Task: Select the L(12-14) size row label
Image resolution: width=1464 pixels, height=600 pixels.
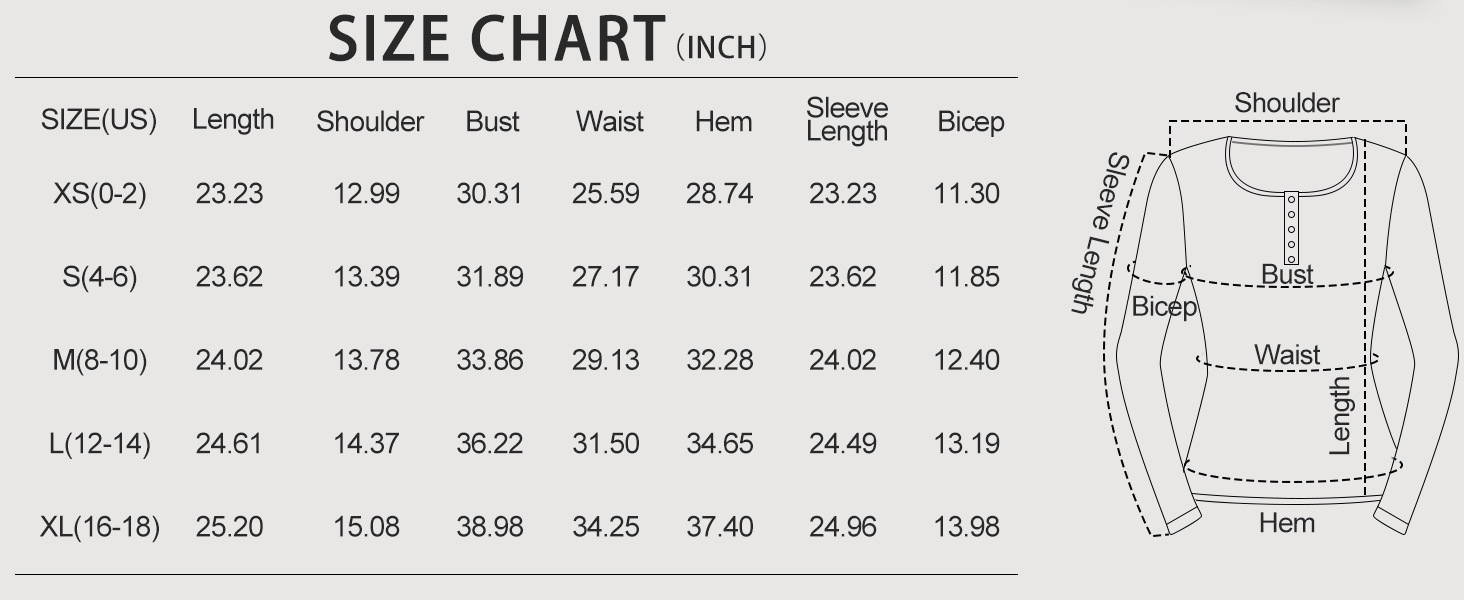Action: pyautogui.click(x=99, y=443)
